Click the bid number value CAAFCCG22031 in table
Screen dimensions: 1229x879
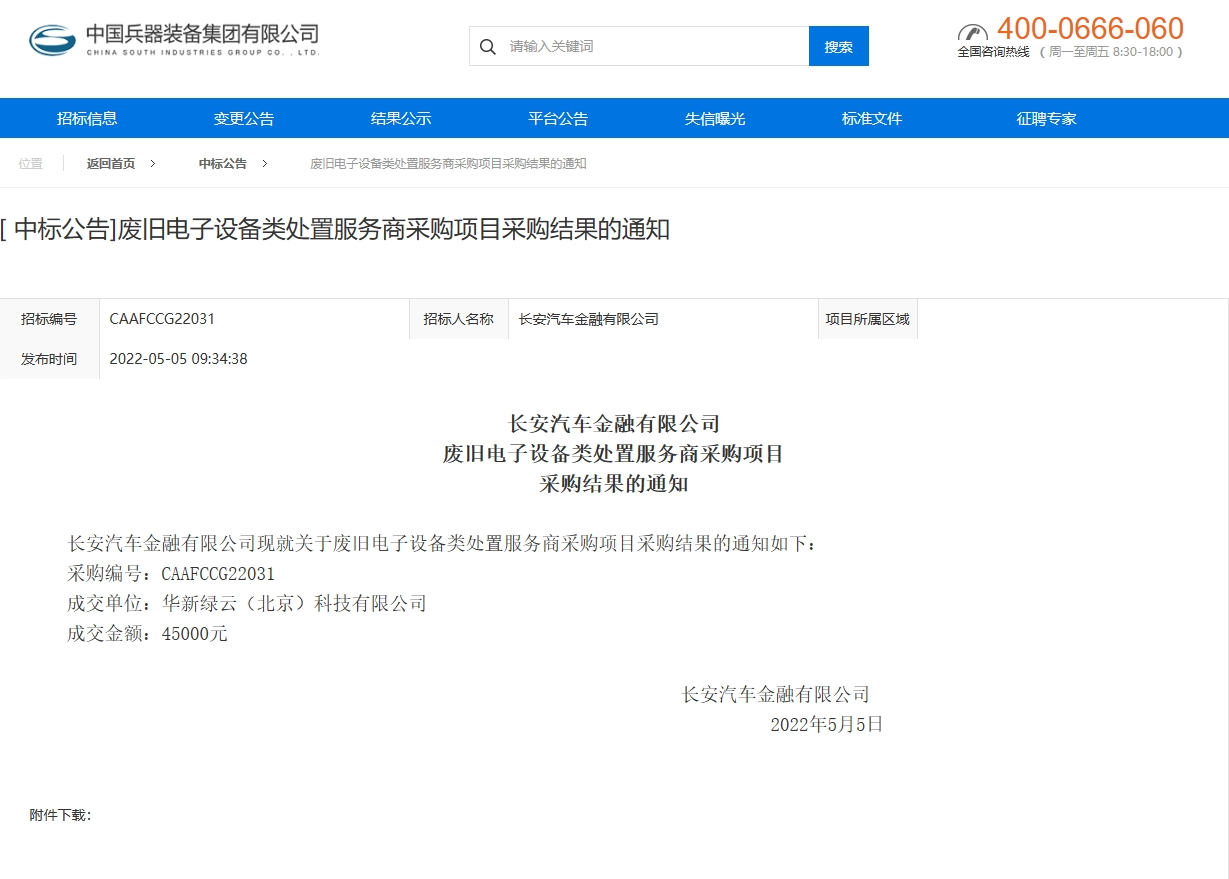point(162,319)
